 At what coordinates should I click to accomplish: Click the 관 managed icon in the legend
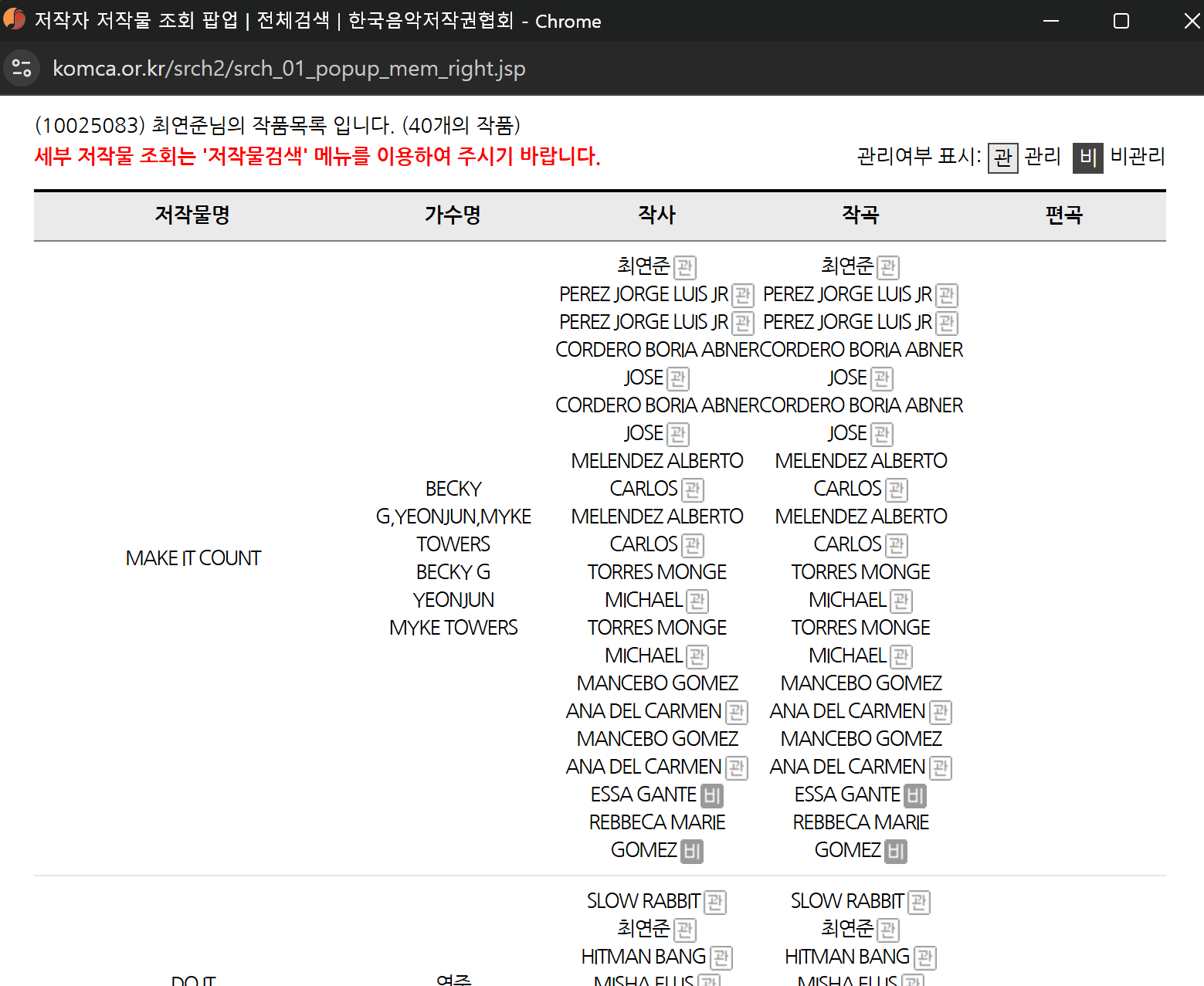click(x=1002, y=158)
